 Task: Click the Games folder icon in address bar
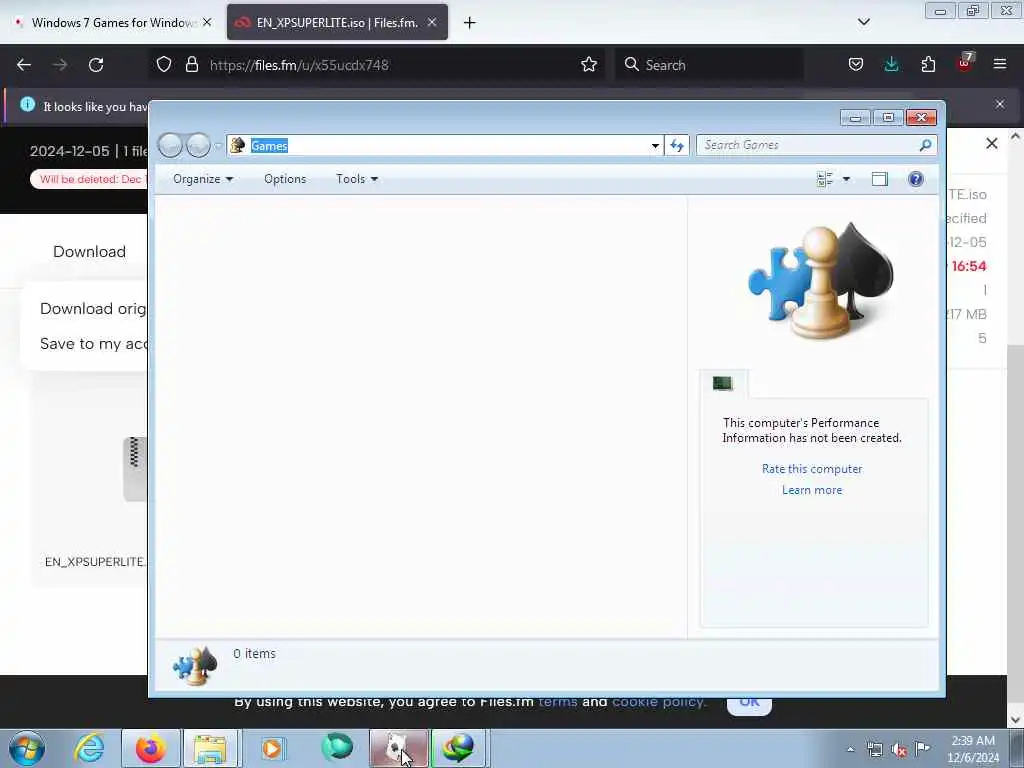click(x=238, y=146)
